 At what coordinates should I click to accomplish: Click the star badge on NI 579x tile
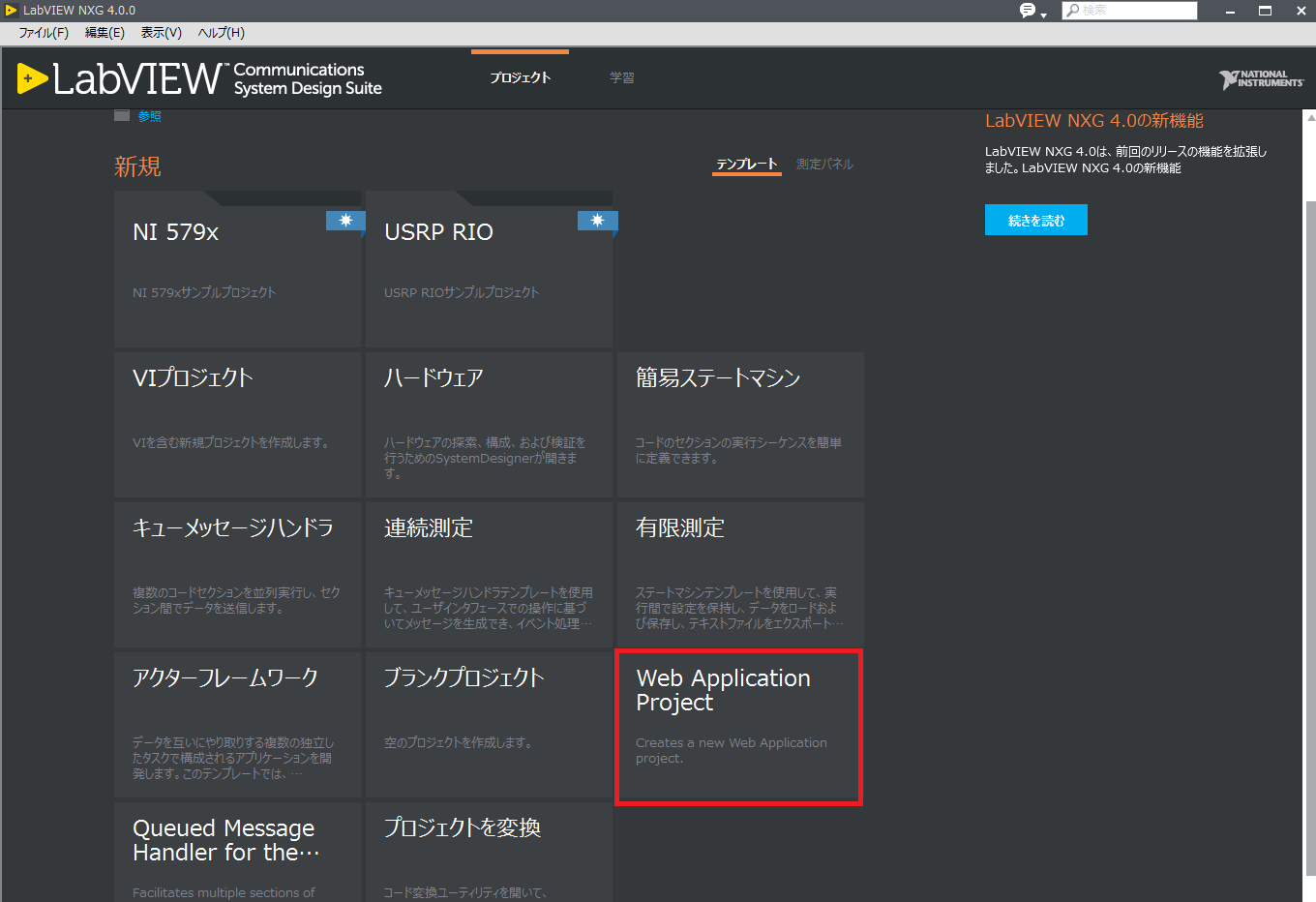point(345,221)
